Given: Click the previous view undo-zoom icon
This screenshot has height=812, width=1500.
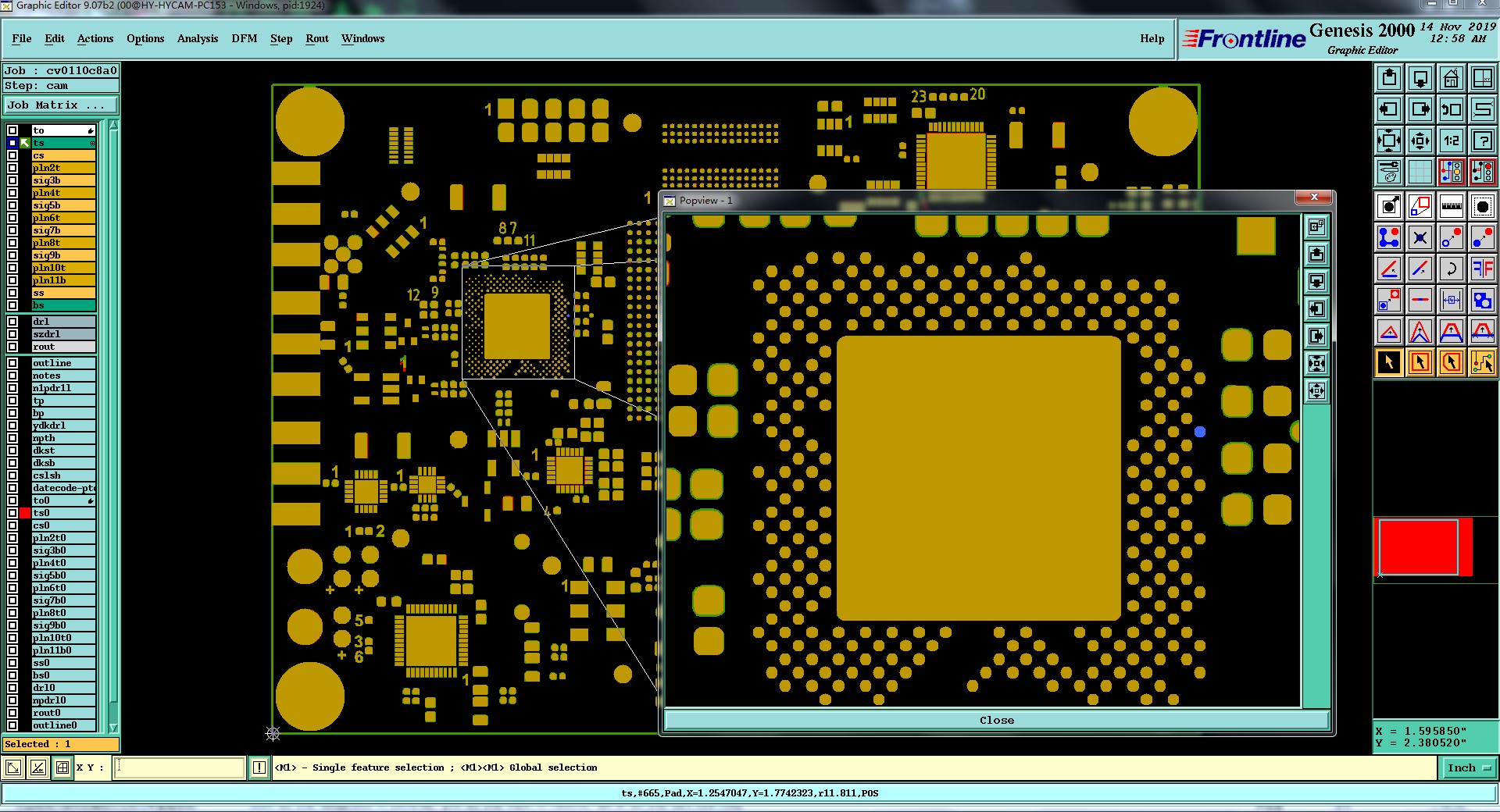Looking at the screenshot, I should pyautogui.click(x=1452, y=109).
